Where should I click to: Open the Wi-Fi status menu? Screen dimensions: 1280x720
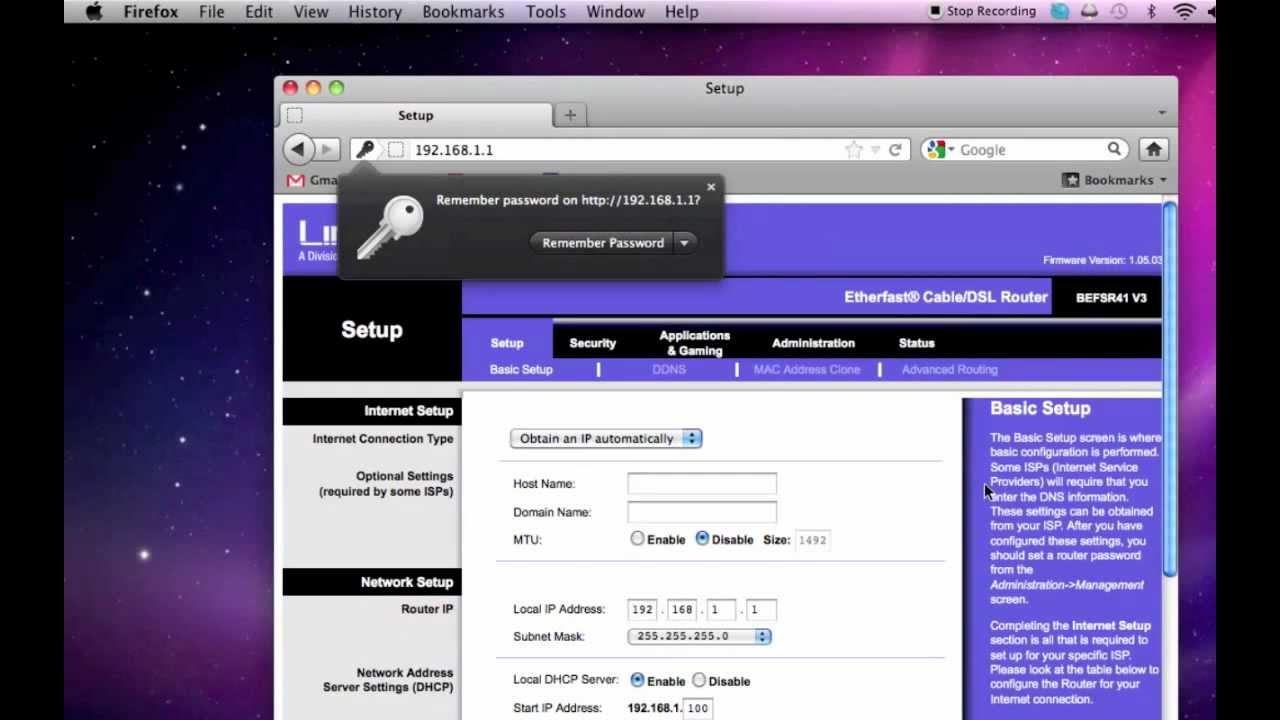click(1185, 12)
